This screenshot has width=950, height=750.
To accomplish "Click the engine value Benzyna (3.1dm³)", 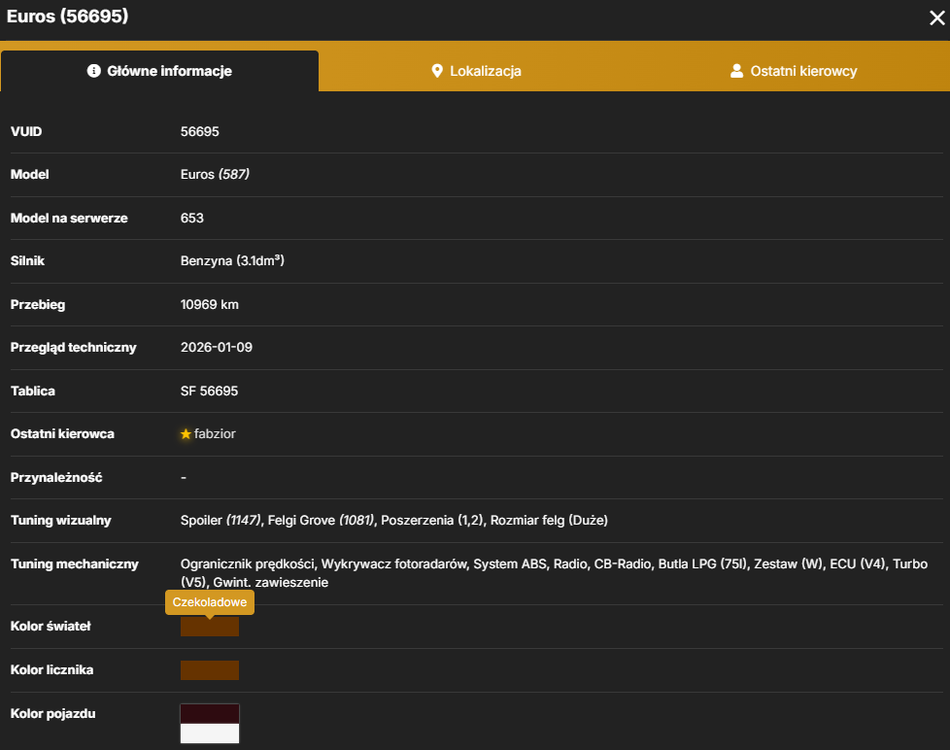I will tap(232, 261).
